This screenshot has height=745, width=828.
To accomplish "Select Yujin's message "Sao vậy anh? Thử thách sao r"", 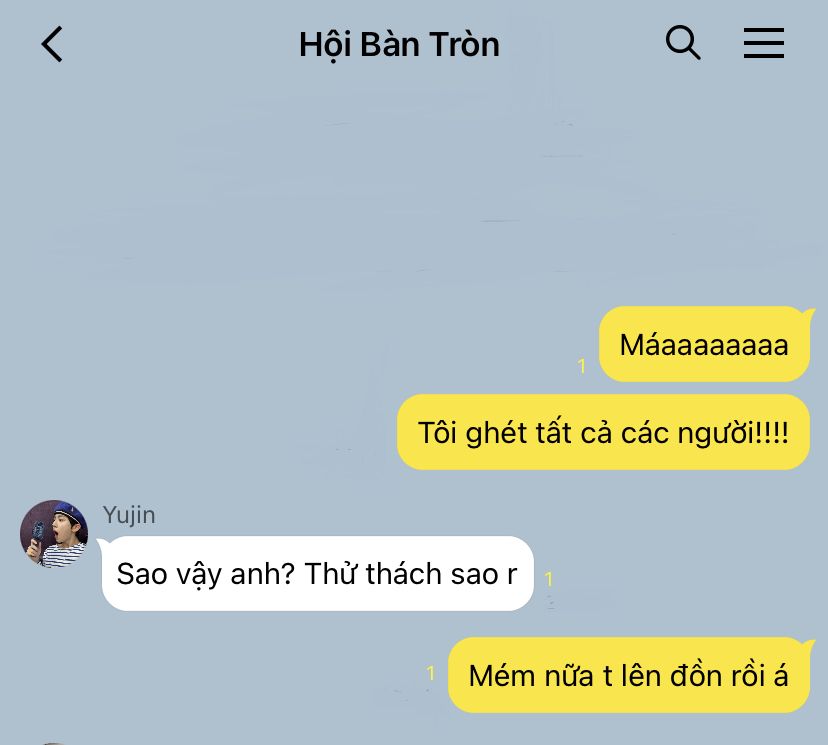I will click(x=317, y=573).
